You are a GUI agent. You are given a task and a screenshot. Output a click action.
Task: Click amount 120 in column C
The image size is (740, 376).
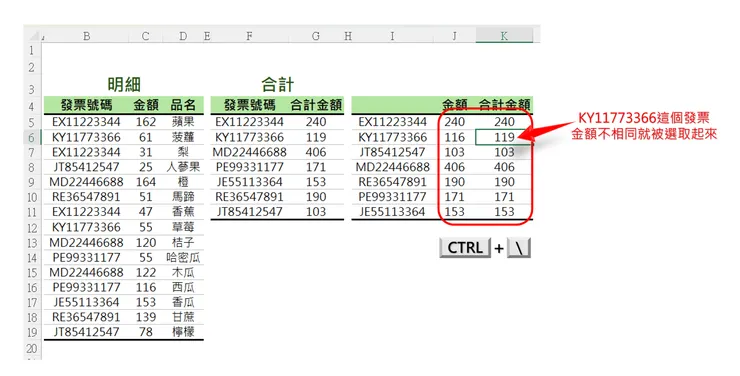(x=145, y=242)
